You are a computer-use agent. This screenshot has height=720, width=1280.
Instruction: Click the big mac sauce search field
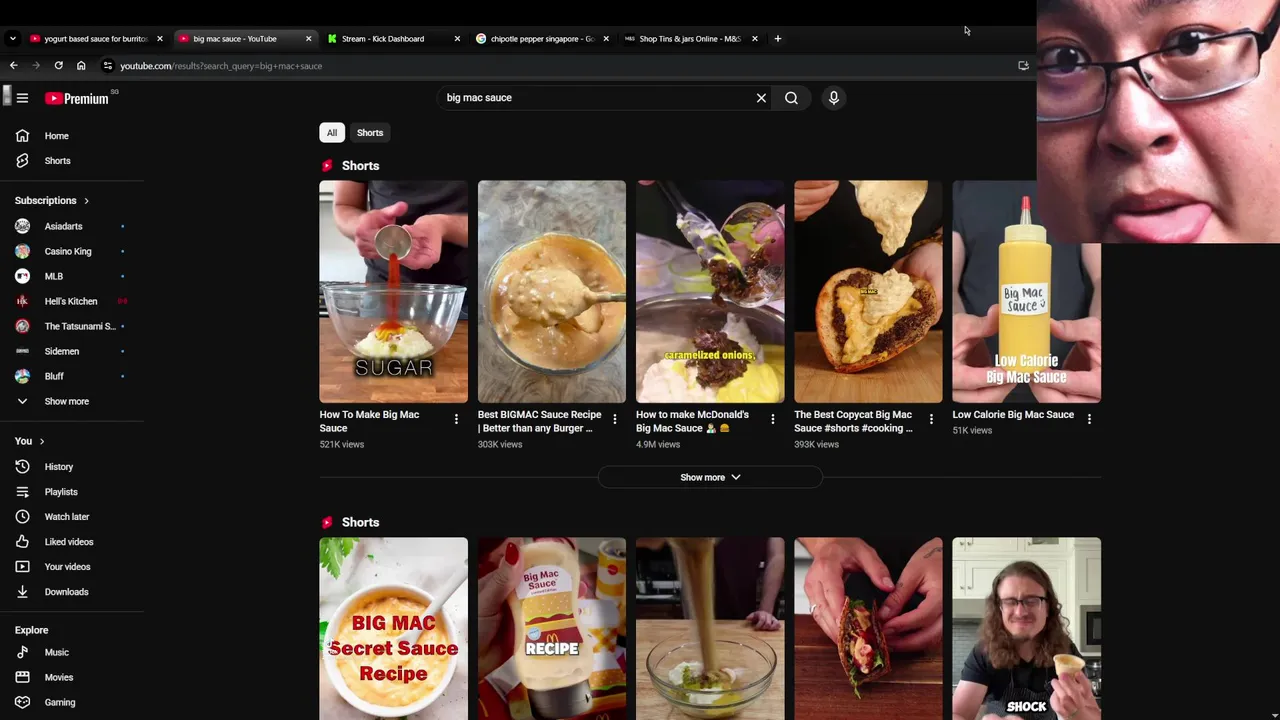point(595,98)
